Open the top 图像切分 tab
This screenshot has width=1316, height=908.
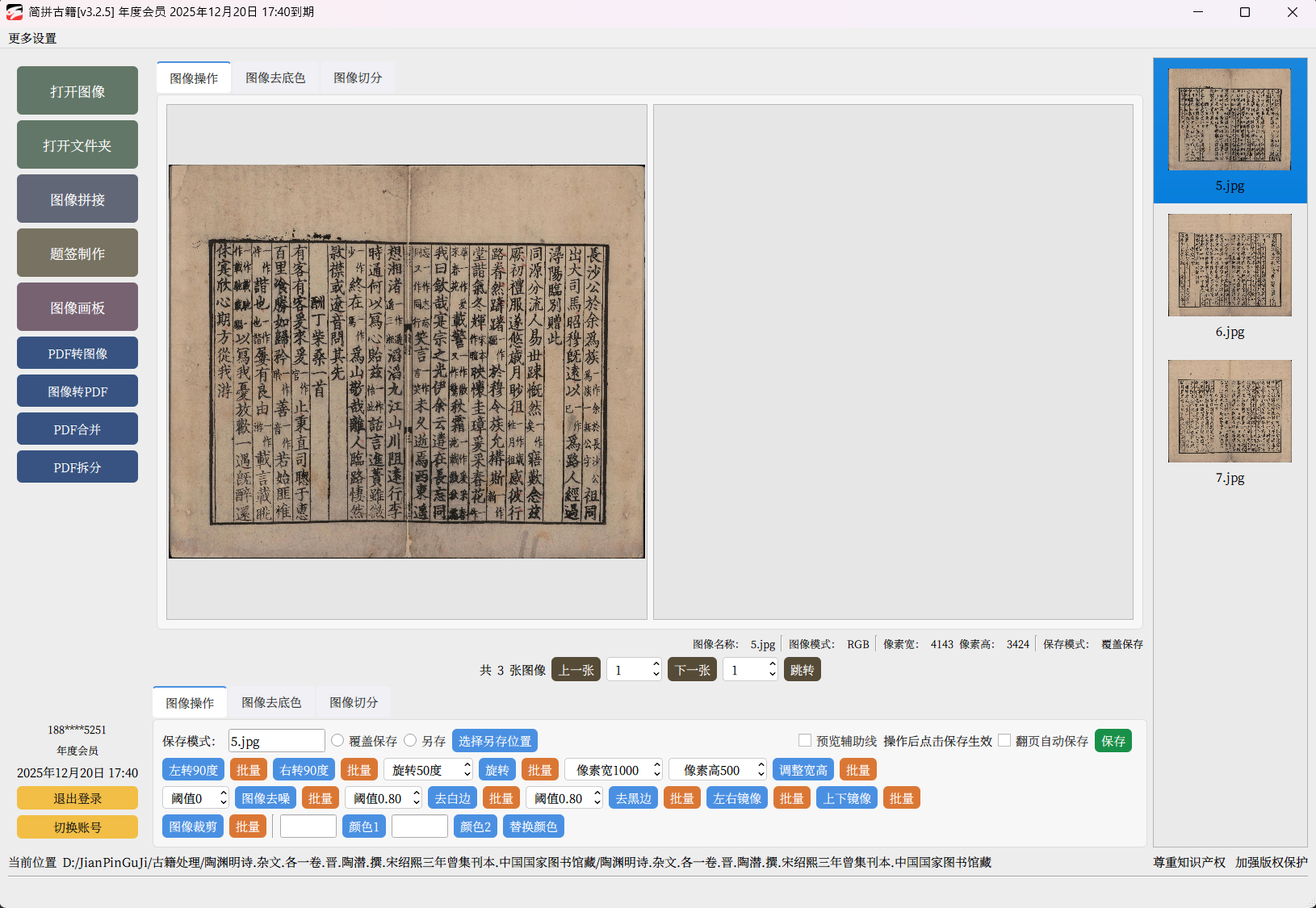[x=358, y=78]
